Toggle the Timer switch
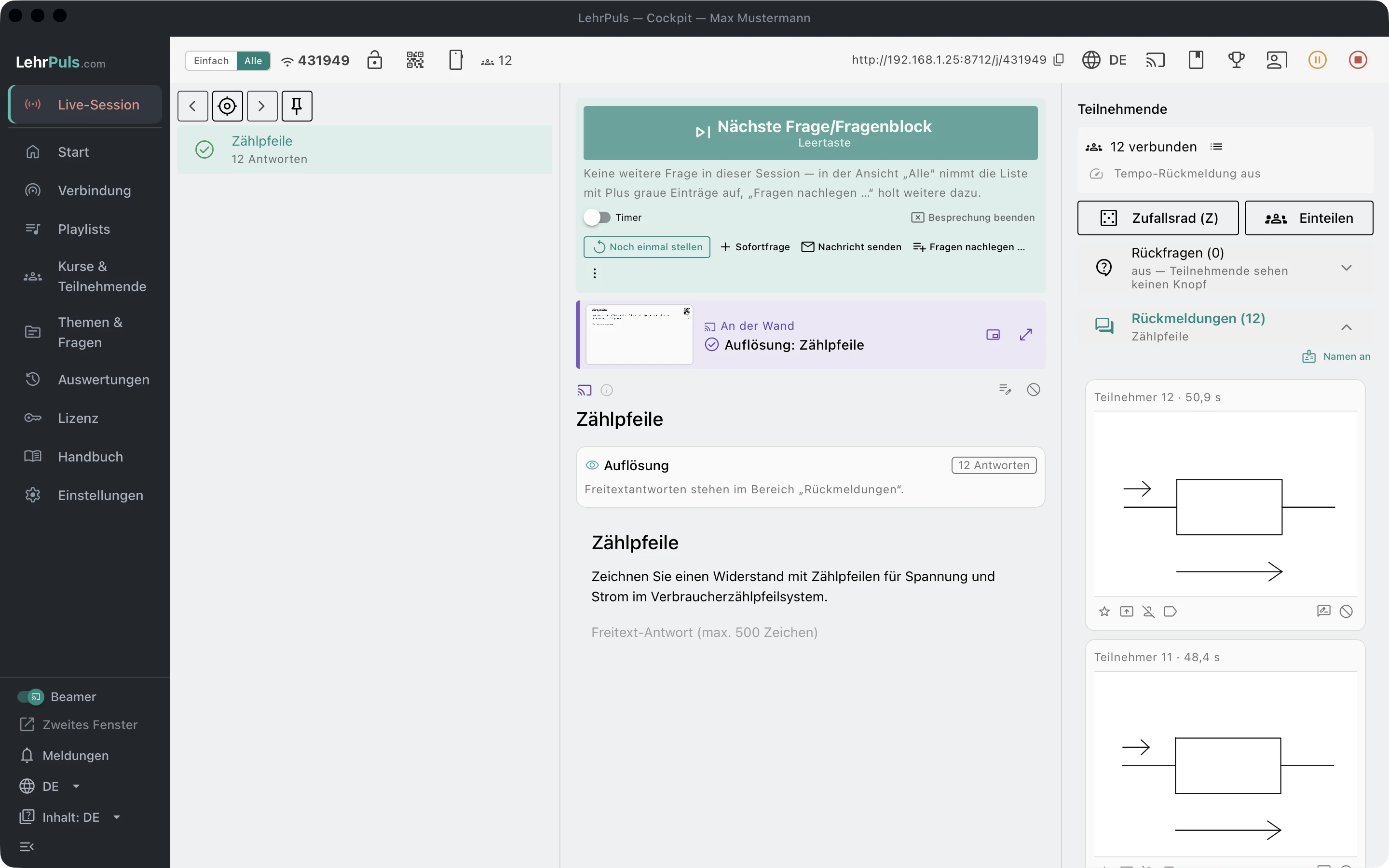Image resolution: width=1389 pixels, height=868 pixels. (597, 217)
